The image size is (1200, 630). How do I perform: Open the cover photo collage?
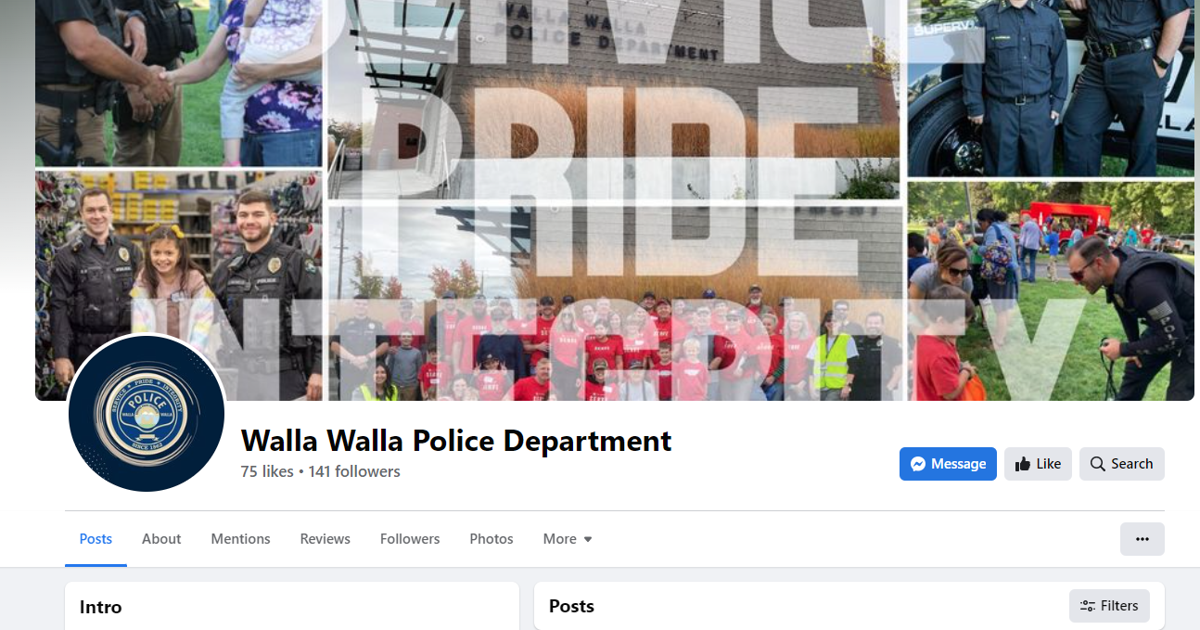point(614,200)
